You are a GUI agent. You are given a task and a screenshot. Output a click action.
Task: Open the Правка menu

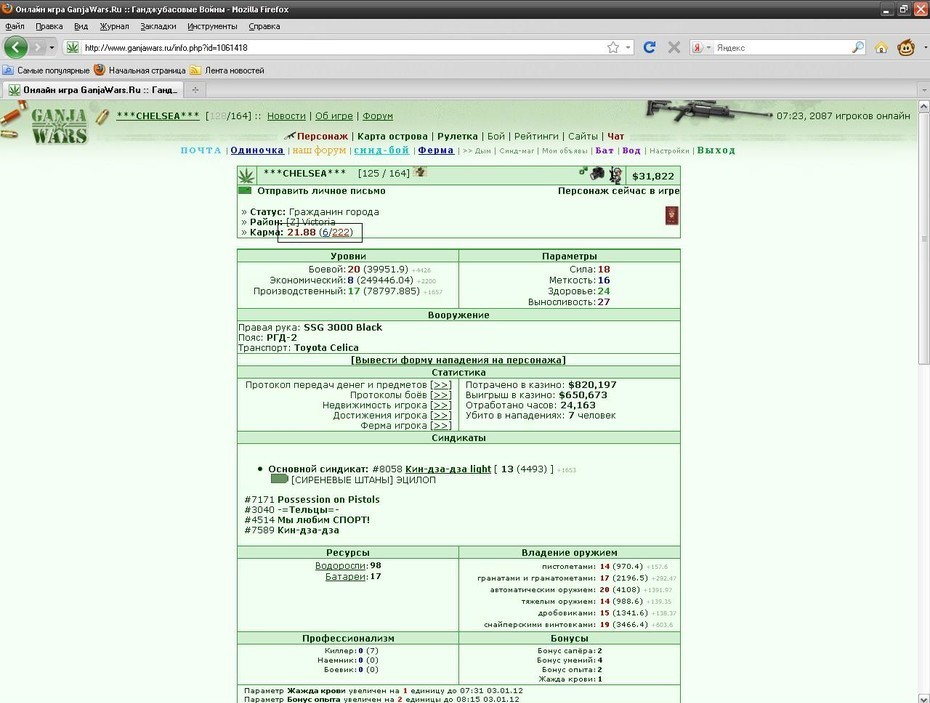tap(49, 26)
